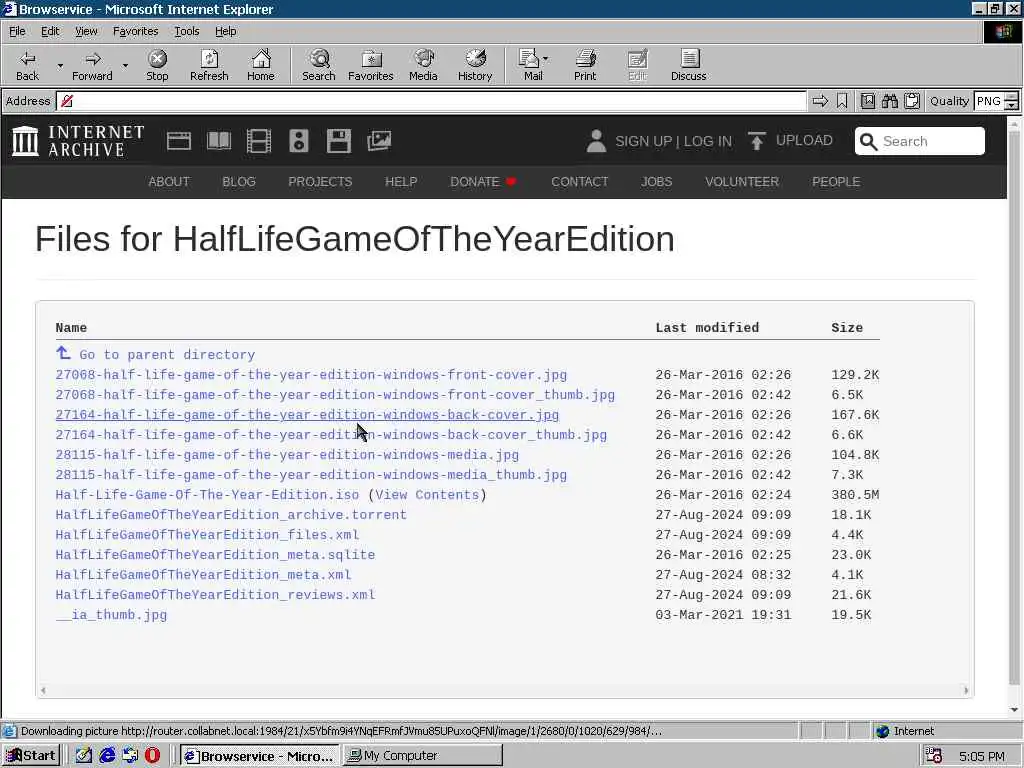Print the page with the Print button
The width and height of the screenshot is (1024, 768).
point(585,65)
